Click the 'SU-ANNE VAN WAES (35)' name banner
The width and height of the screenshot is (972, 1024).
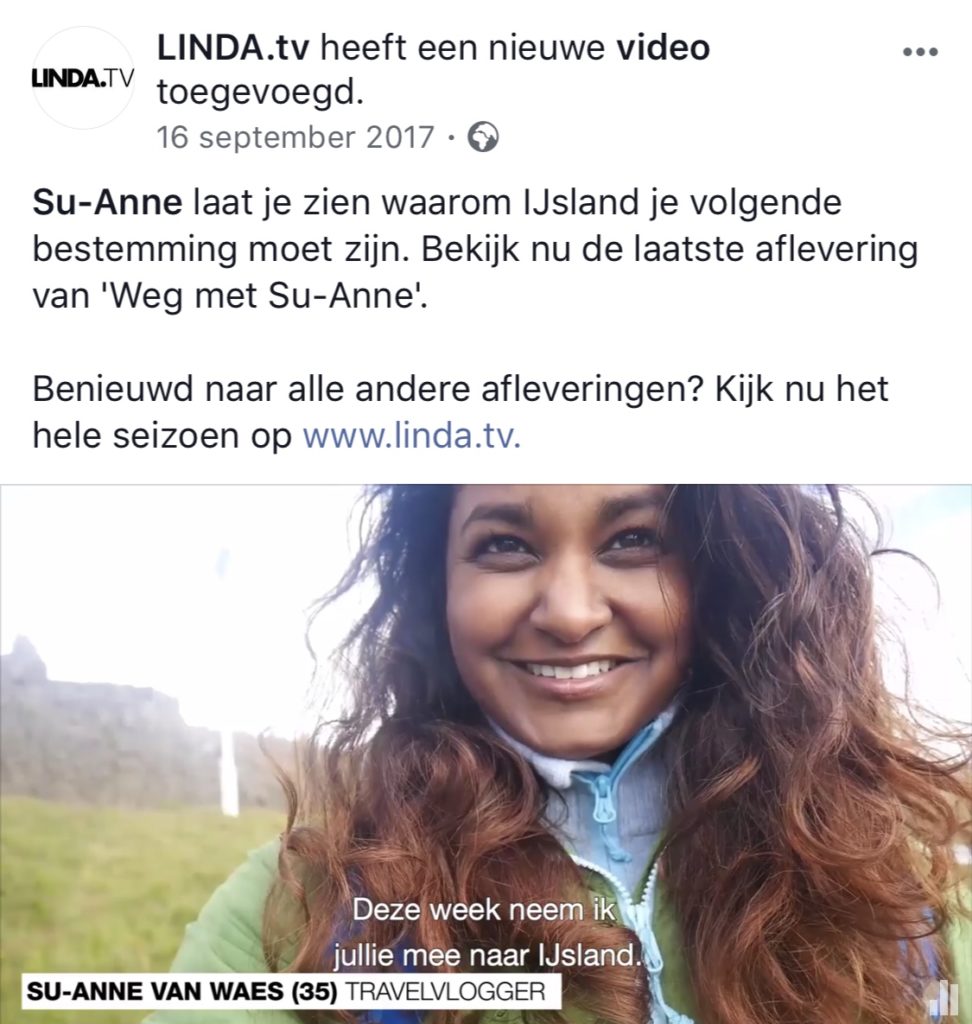[182, 992]
